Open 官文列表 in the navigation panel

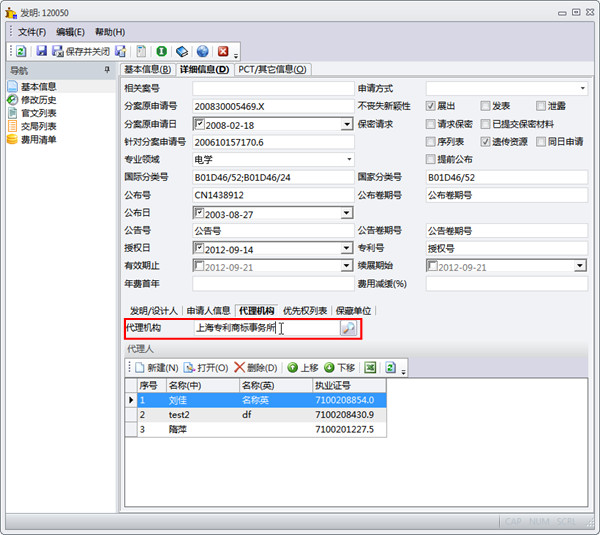39,113
